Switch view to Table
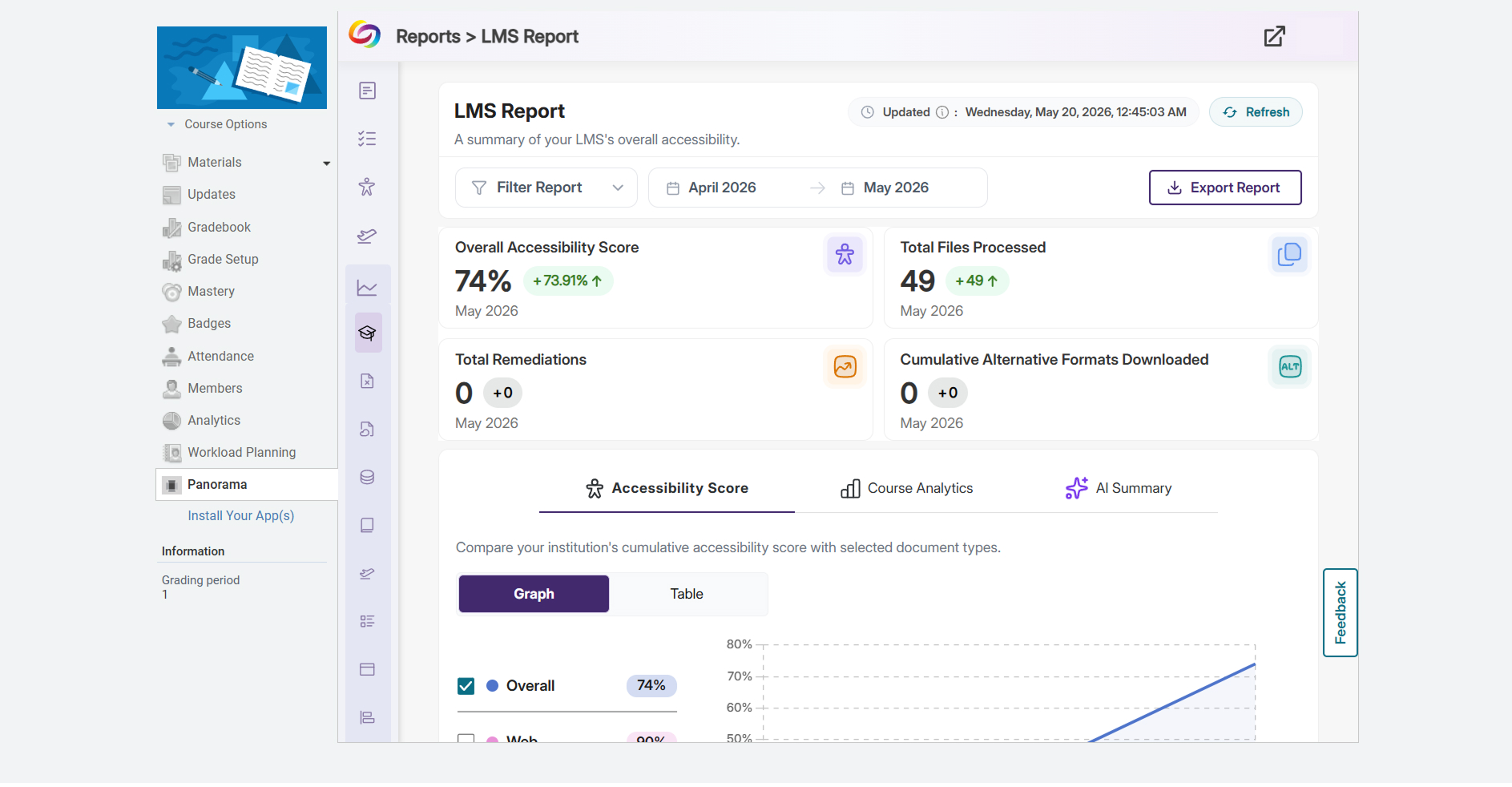 click(x=687, y=594)
